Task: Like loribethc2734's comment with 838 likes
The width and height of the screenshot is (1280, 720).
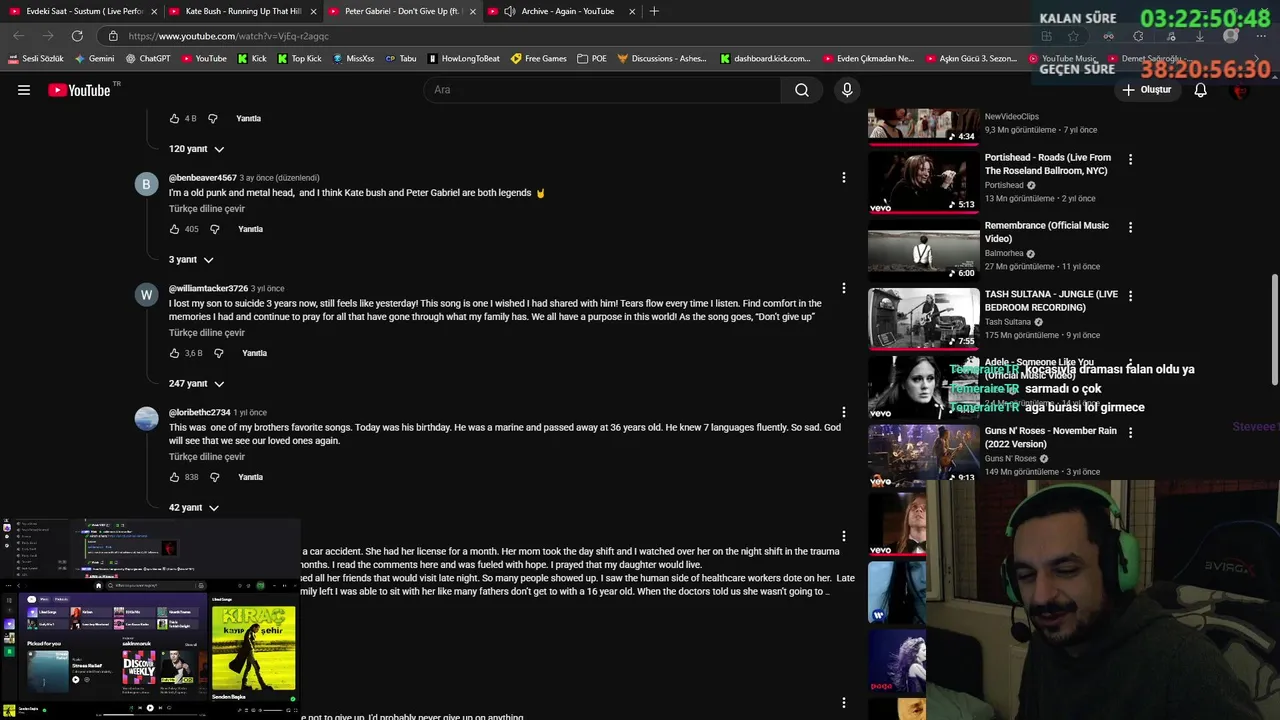Action: 174,477
